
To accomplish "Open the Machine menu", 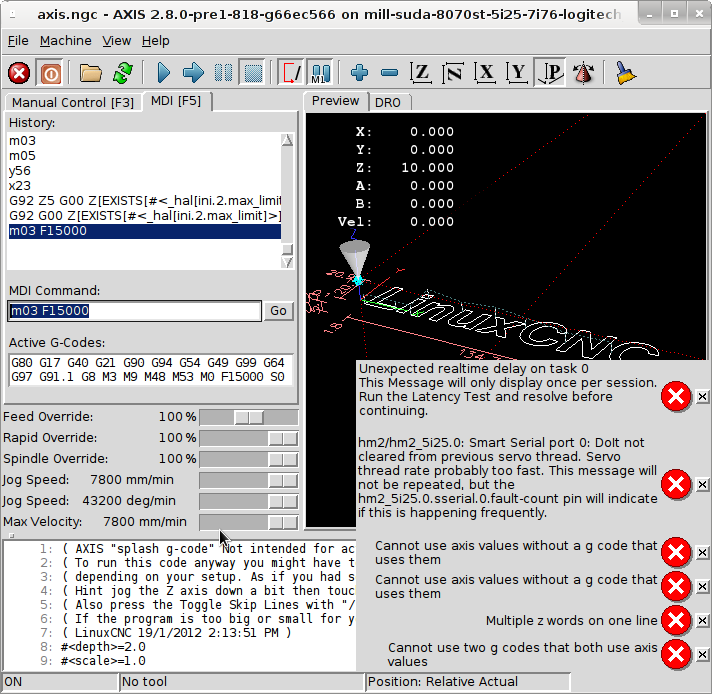I will tap(65, 41).
